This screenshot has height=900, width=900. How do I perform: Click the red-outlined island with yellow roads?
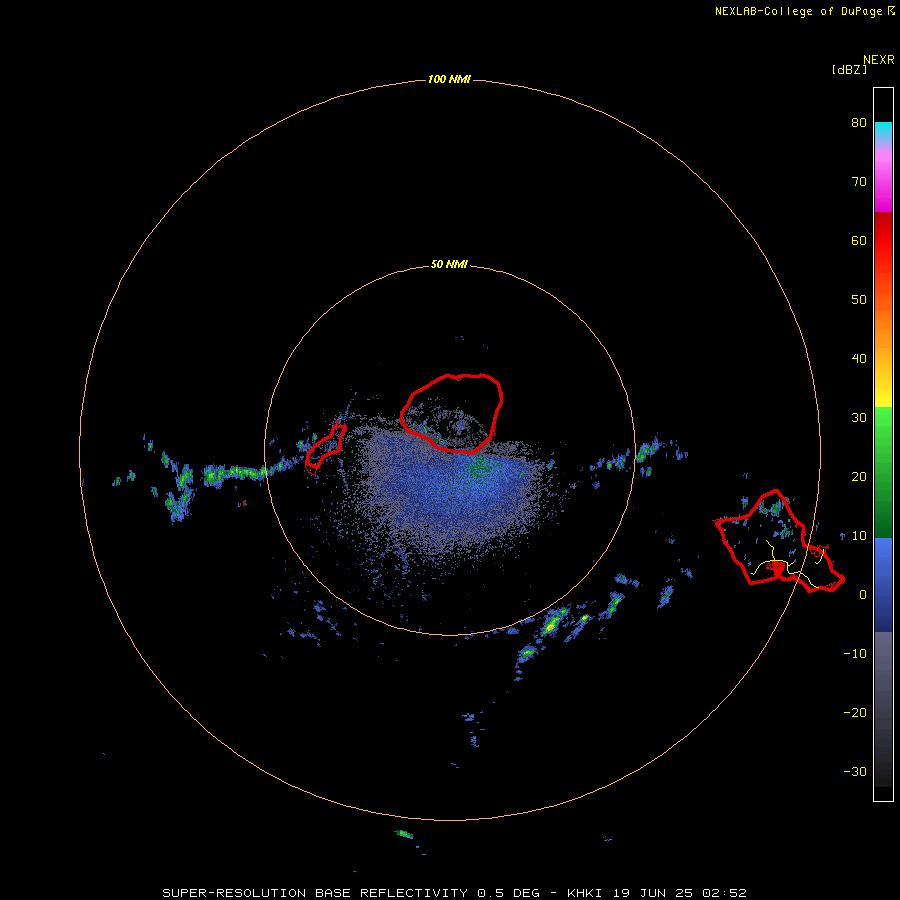[778, 542]
